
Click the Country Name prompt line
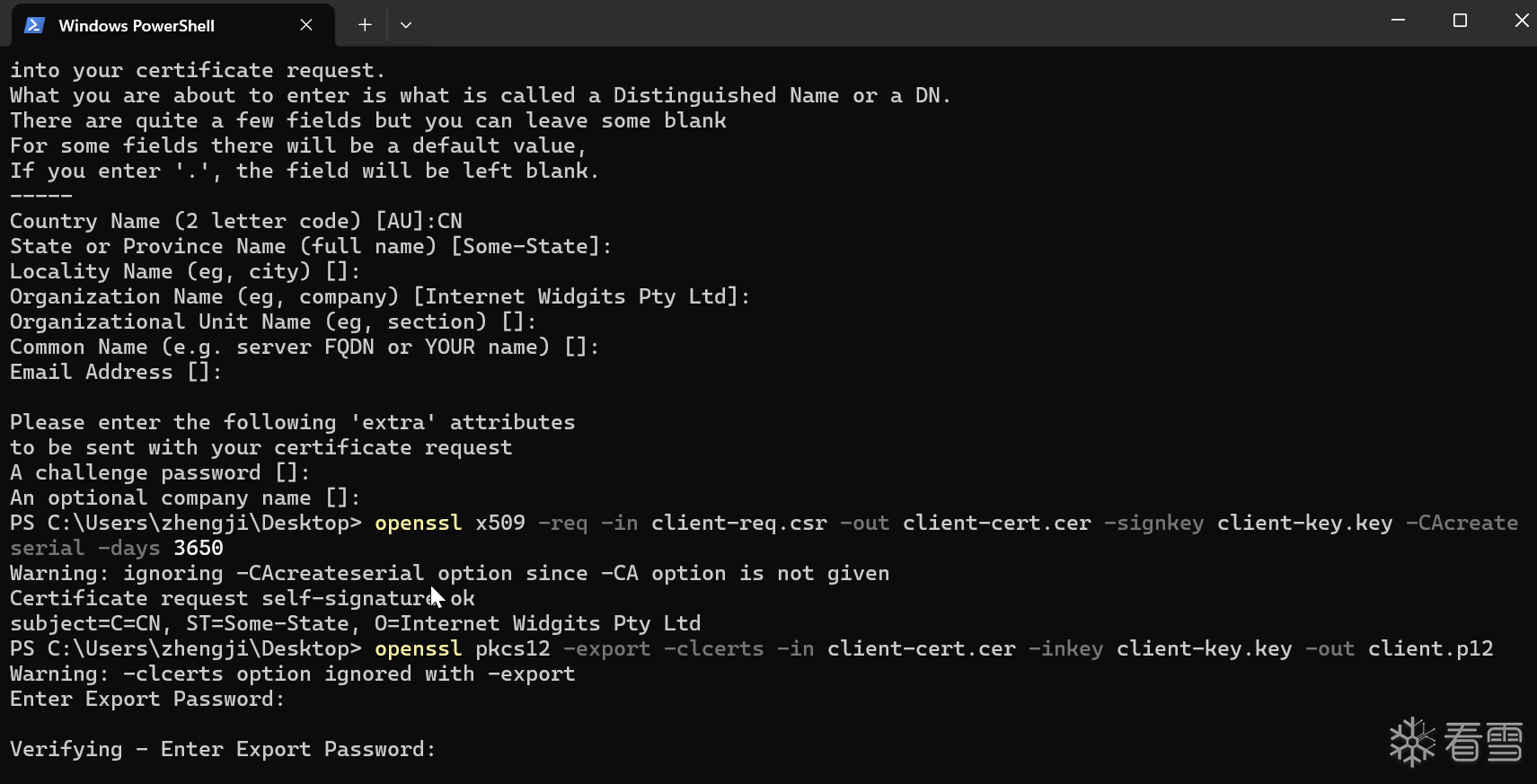235,221
